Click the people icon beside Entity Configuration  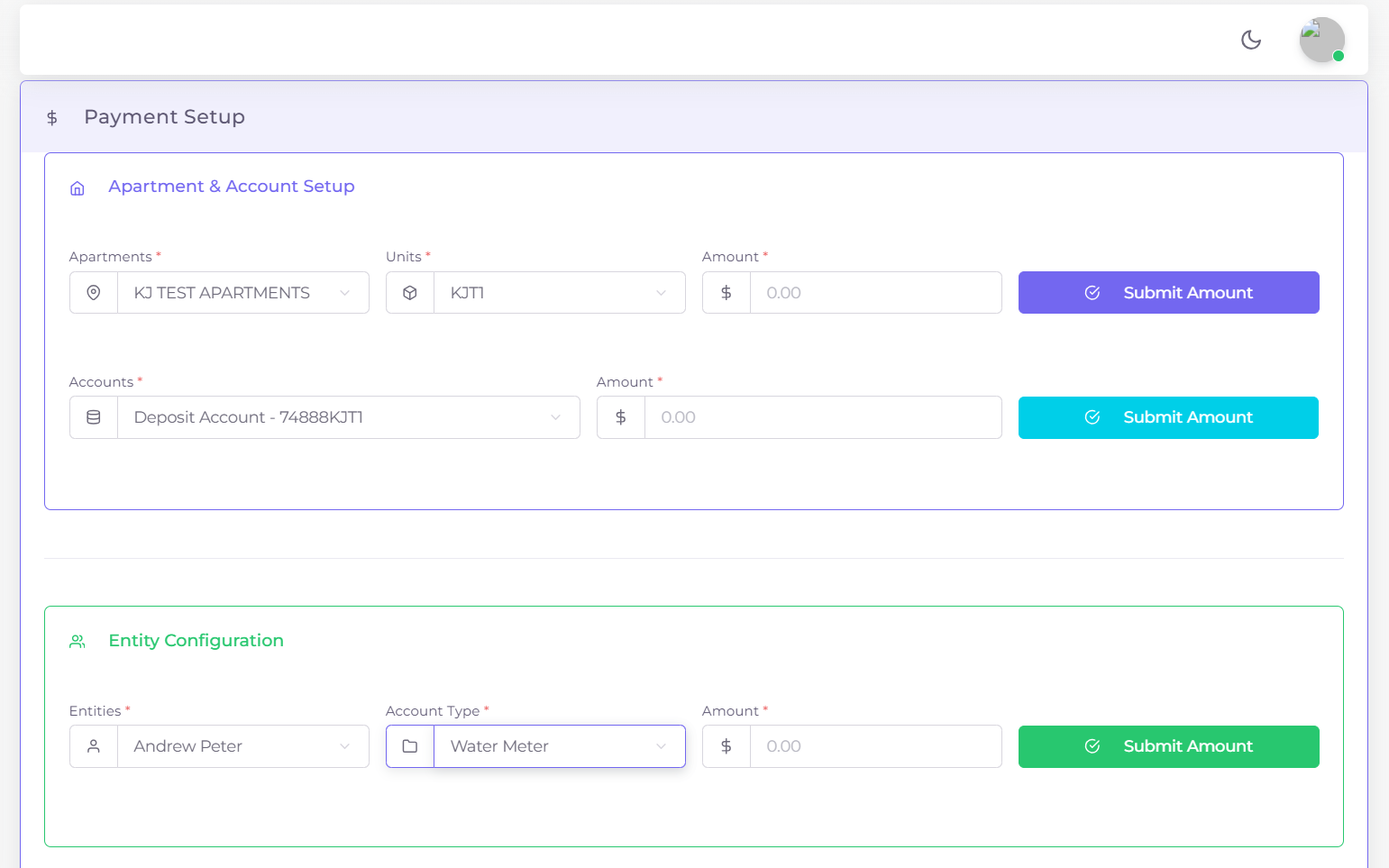(77, 641)
